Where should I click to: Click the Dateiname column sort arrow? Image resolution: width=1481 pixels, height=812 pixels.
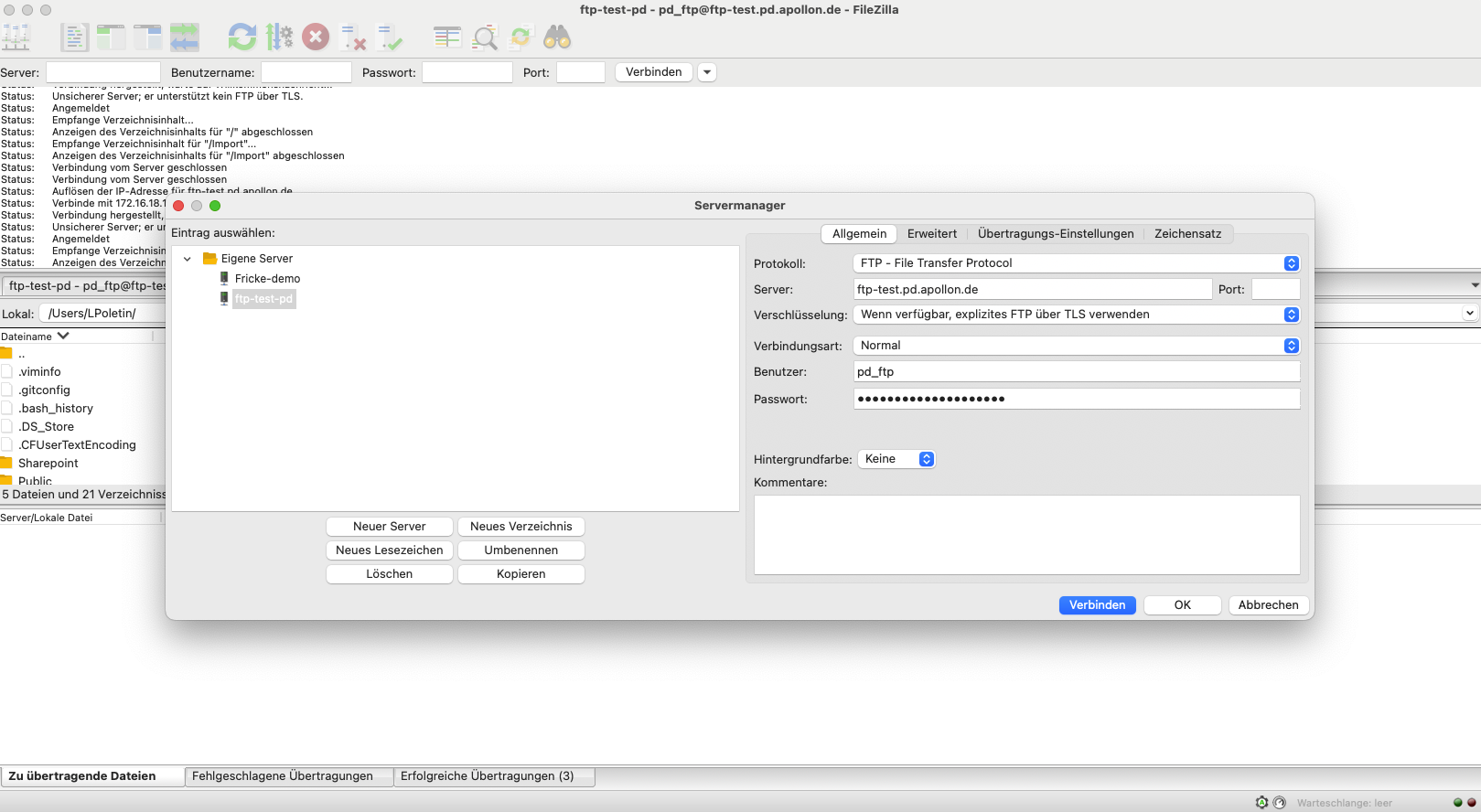[x=63, y=336]
